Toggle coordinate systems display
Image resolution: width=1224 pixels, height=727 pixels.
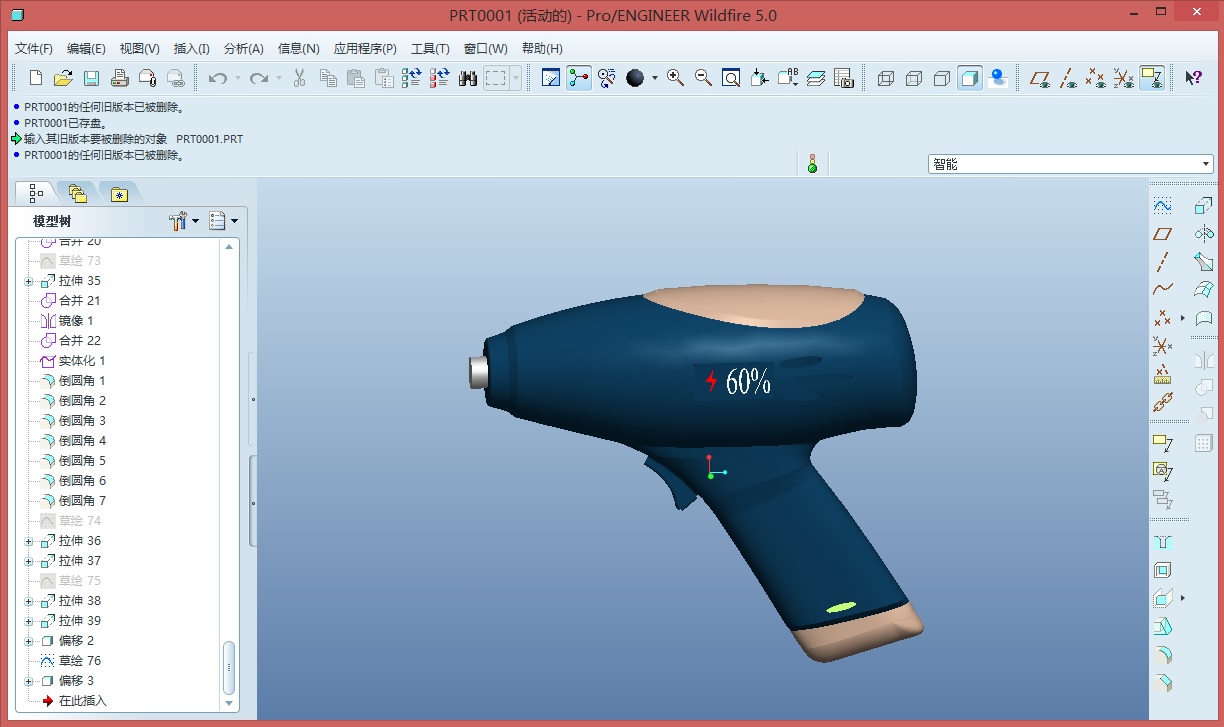1124,78
